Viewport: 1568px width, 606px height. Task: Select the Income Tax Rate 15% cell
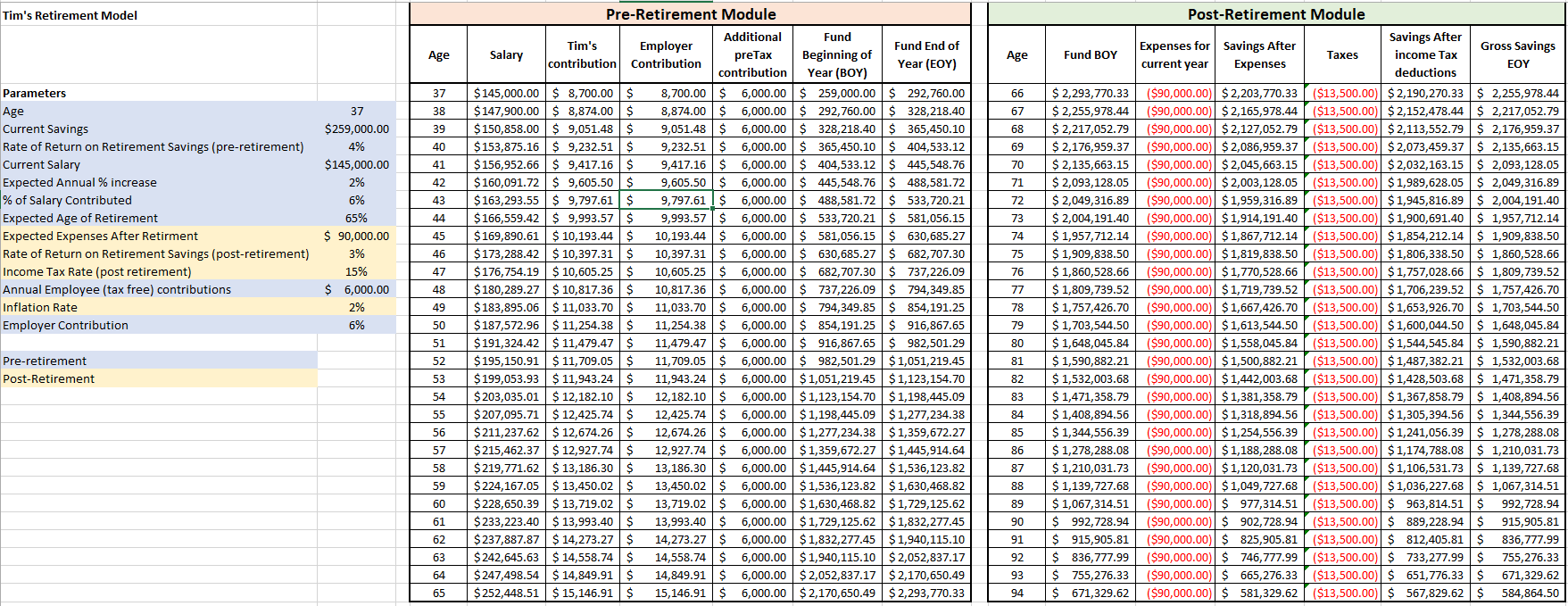[x=357, y=271]
